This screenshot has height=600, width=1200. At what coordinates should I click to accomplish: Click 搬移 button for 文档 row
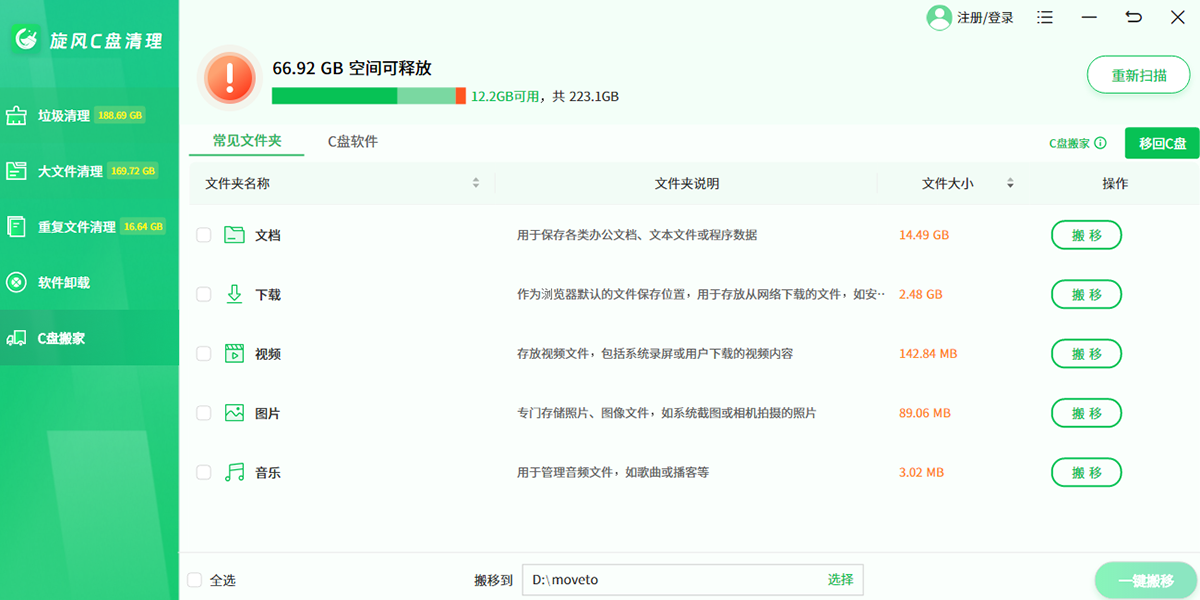coord(1086,235)
